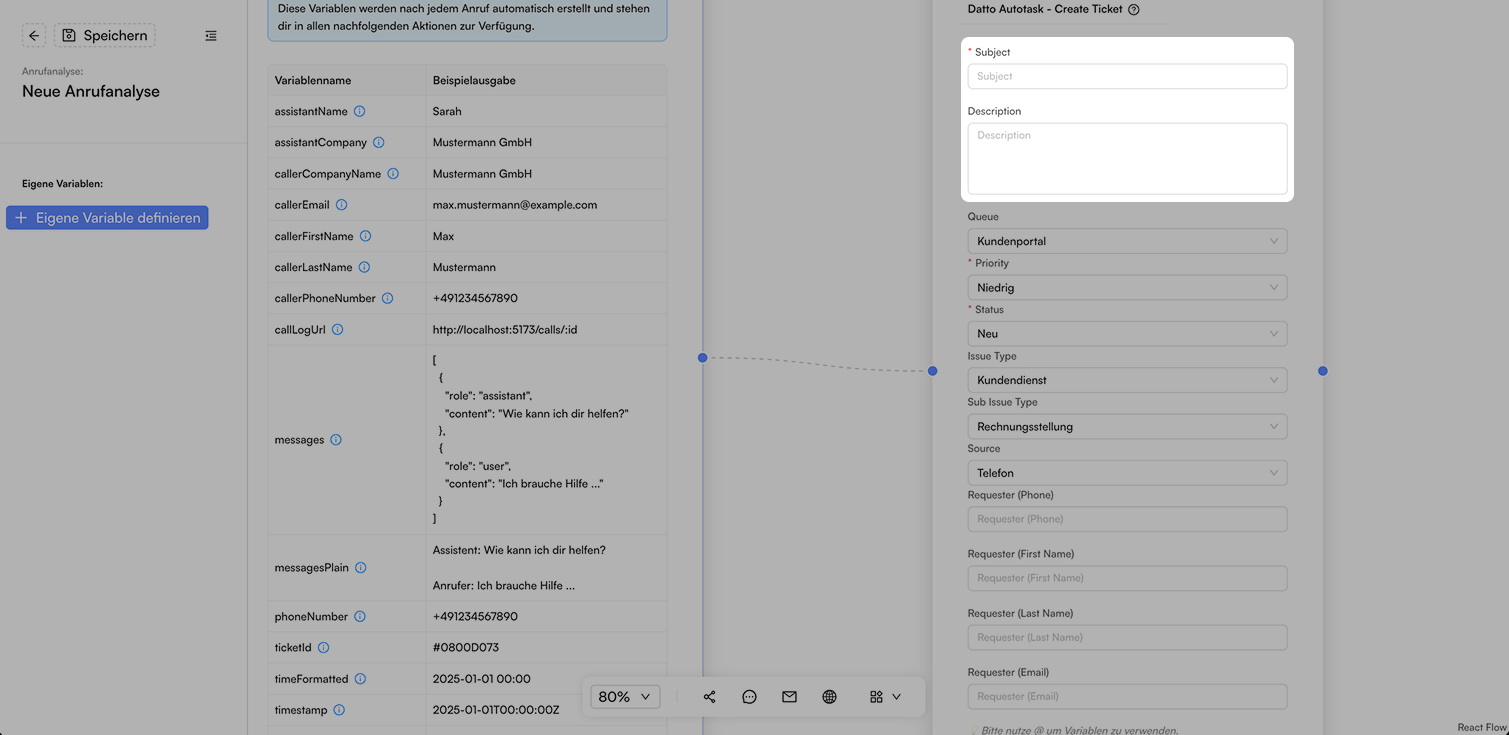Open info icon next to assistantName
The height and width of the screenshot is (735, 1509).
(360, 111)
